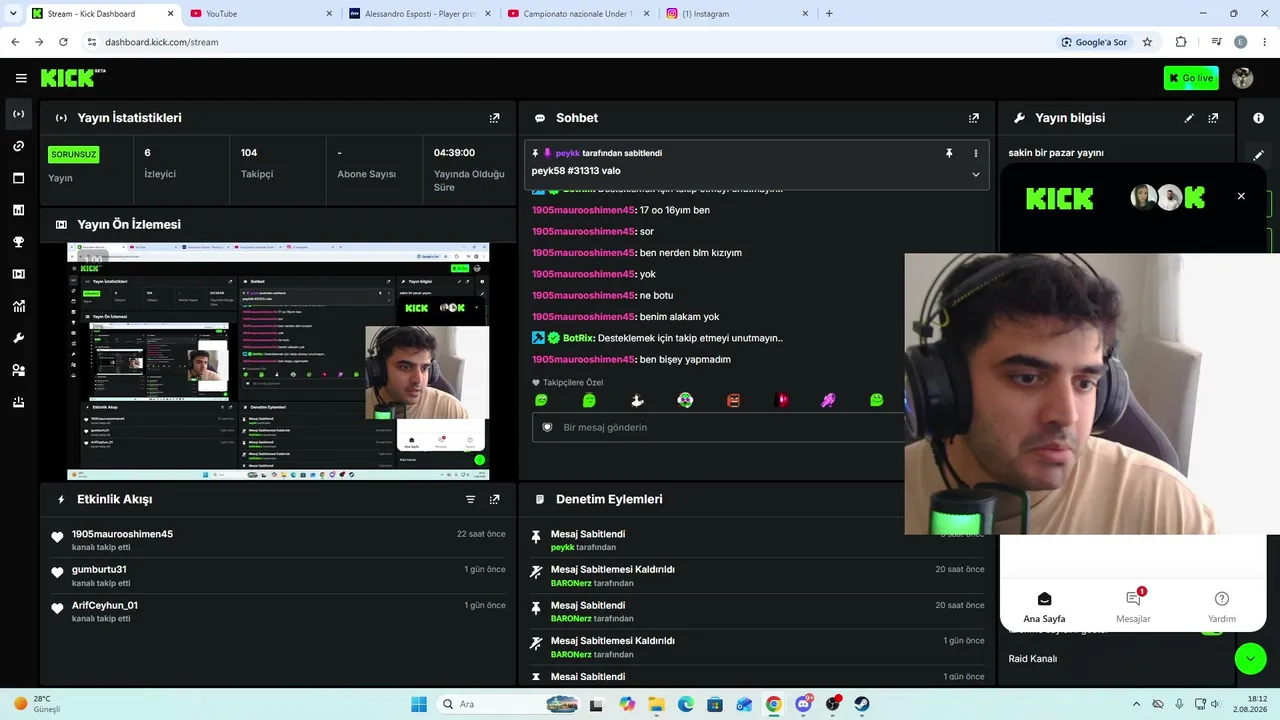Open the Yardım tab in widget
Viewport: 1280px width, 720px height.
tap(1221, 606)
